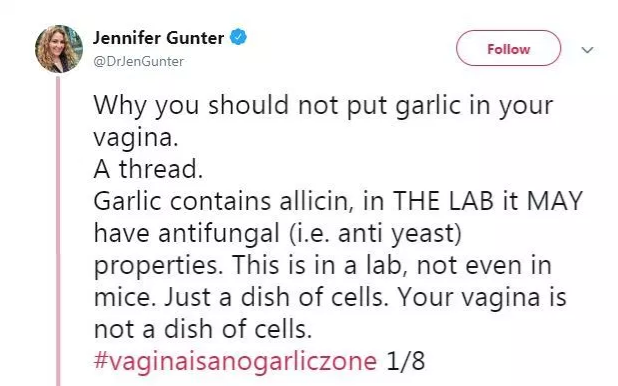This screenshot has height=386, width=618.
Task: Click the words 'THE LAB' in tweet
Action: [x=443, y=201]
